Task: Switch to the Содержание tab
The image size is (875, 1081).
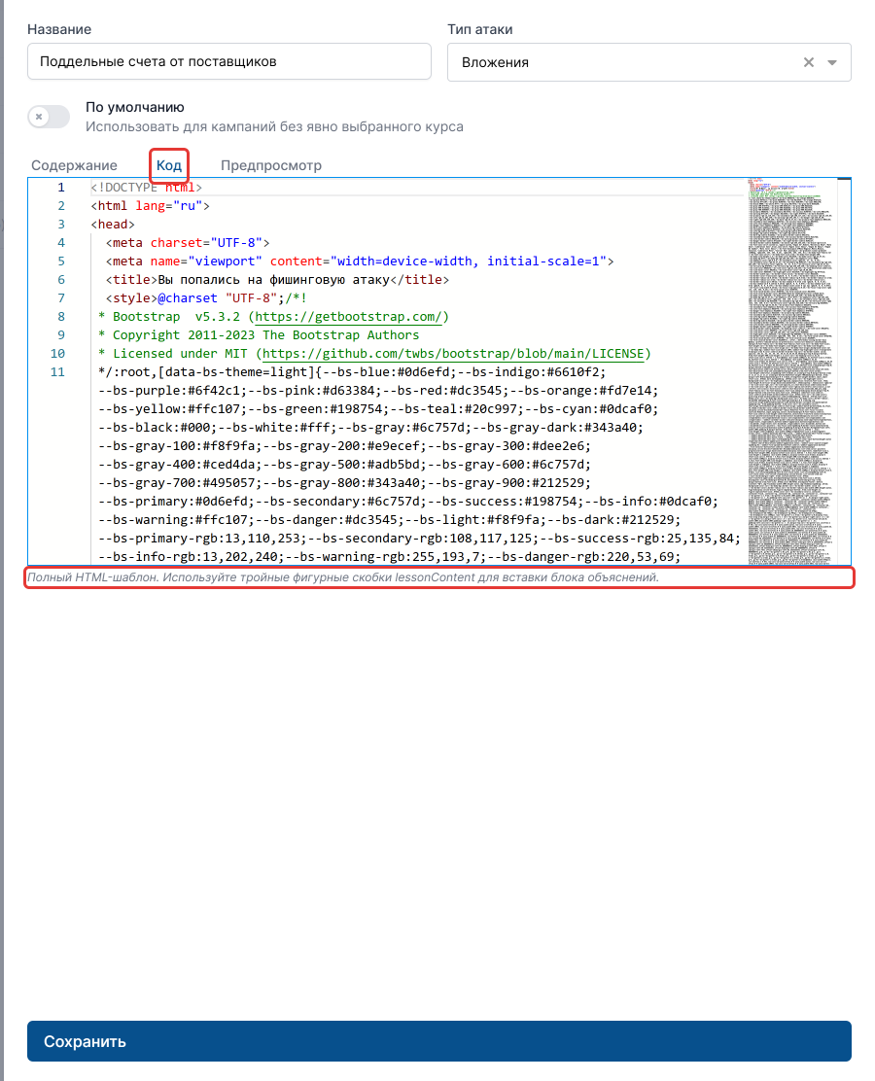Action: [x=74, y=165]
